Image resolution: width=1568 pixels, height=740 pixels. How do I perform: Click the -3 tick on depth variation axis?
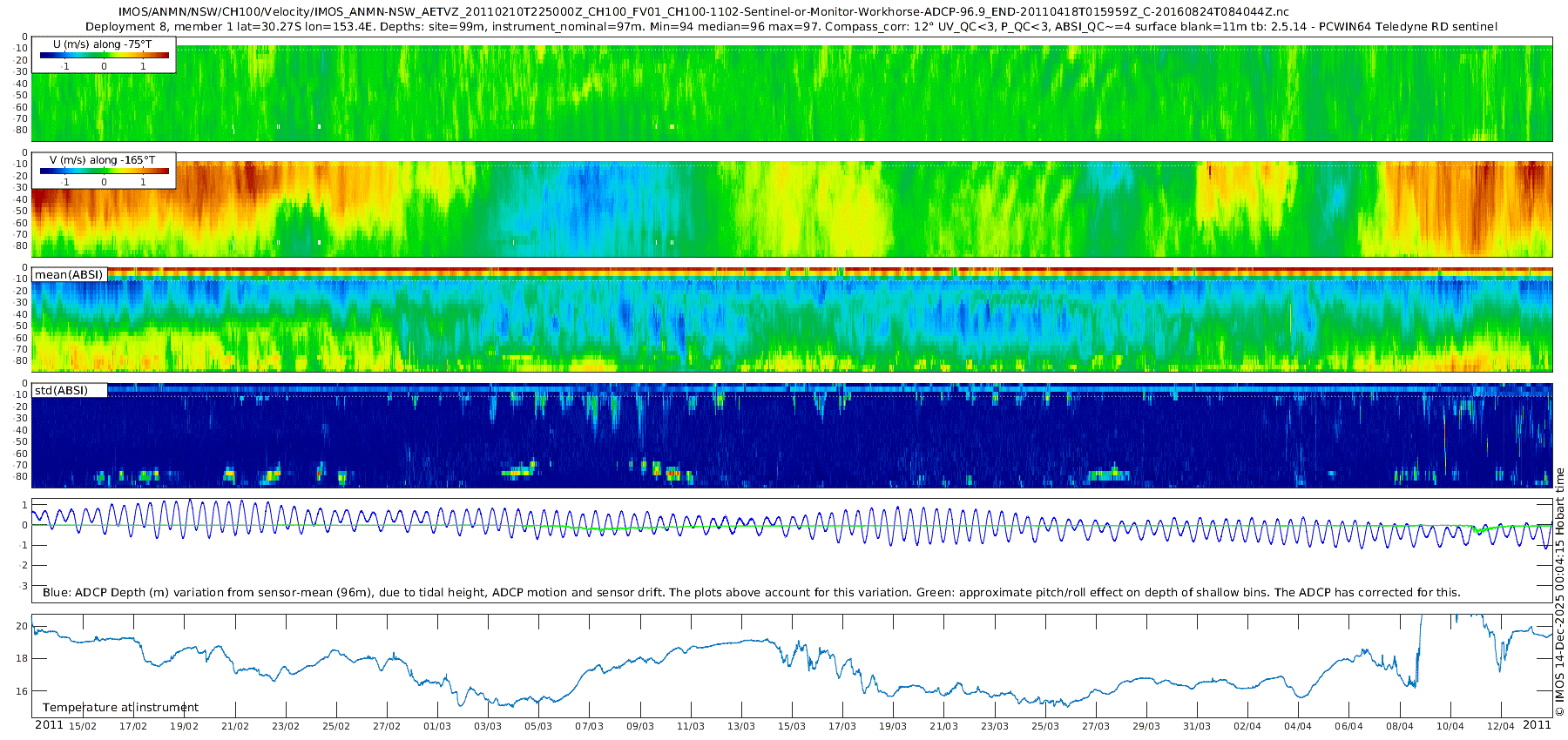click(x=23, y=587)
